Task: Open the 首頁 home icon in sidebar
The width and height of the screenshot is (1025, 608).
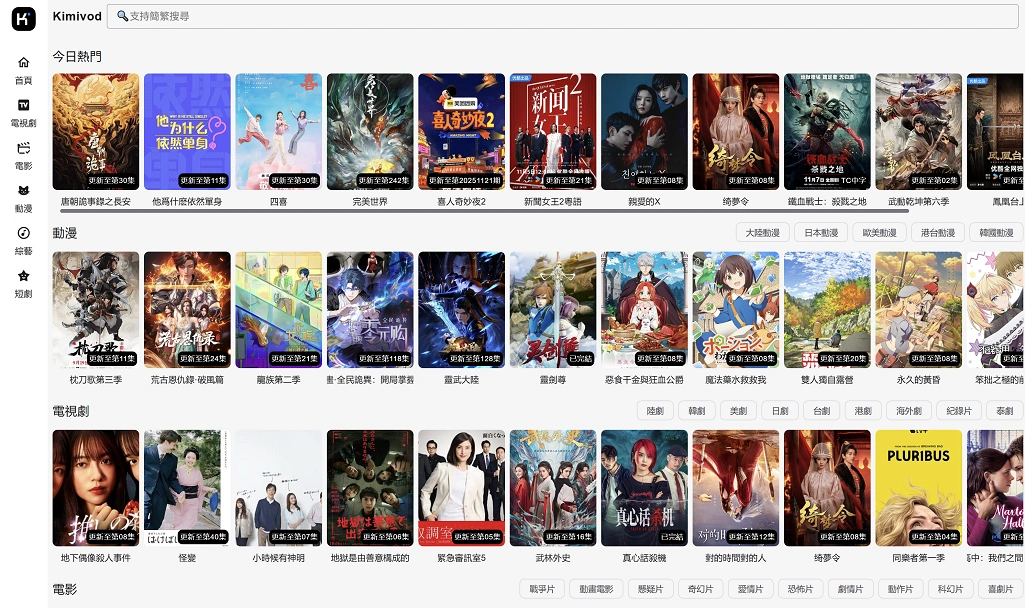Action: [x=23, y=63]
